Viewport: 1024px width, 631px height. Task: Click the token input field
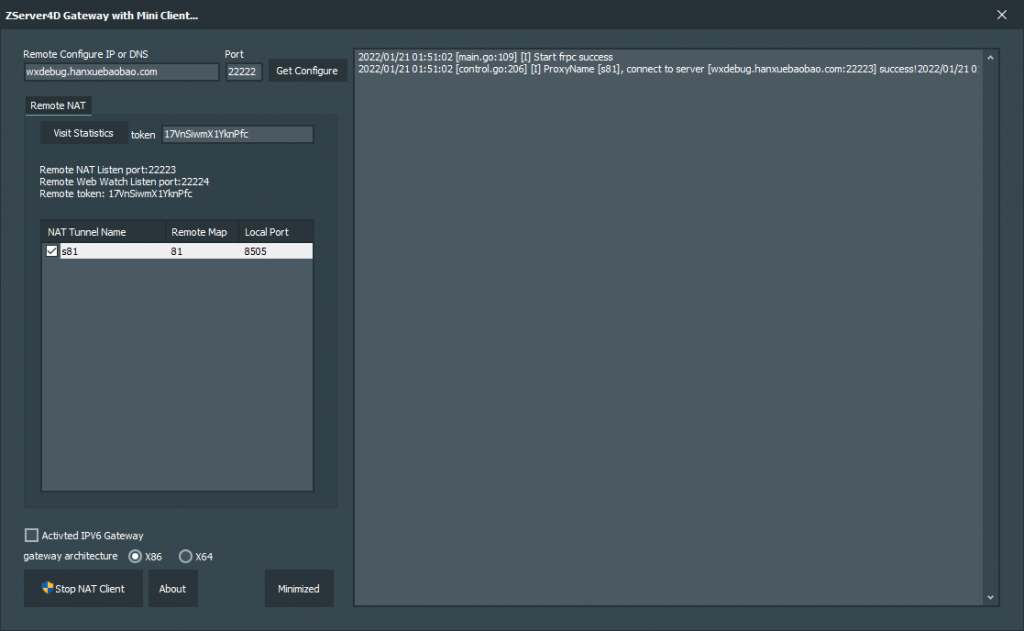(237, 134)
